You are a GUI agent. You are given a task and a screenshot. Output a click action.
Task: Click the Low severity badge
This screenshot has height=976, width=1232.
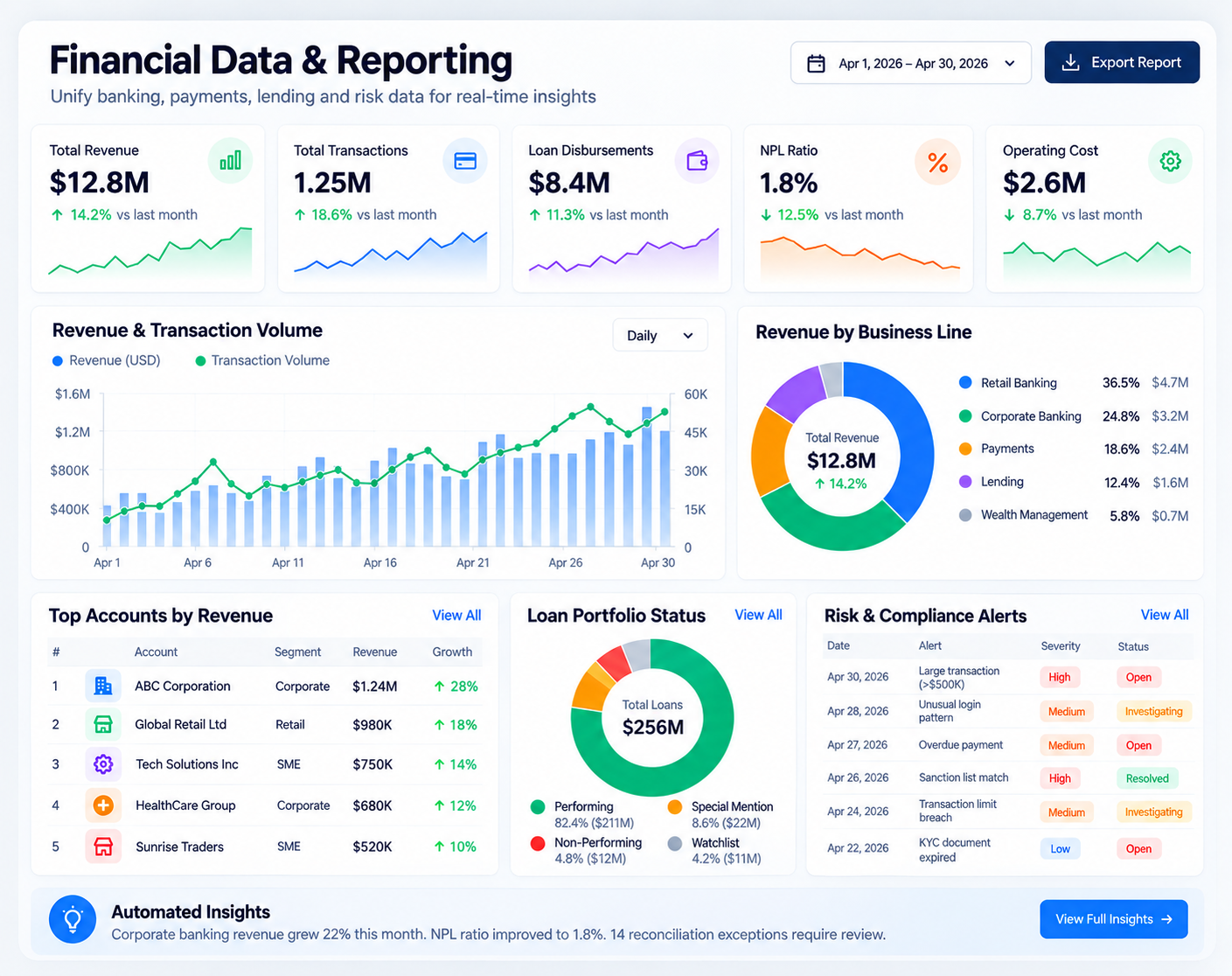tap(1060, 848)
